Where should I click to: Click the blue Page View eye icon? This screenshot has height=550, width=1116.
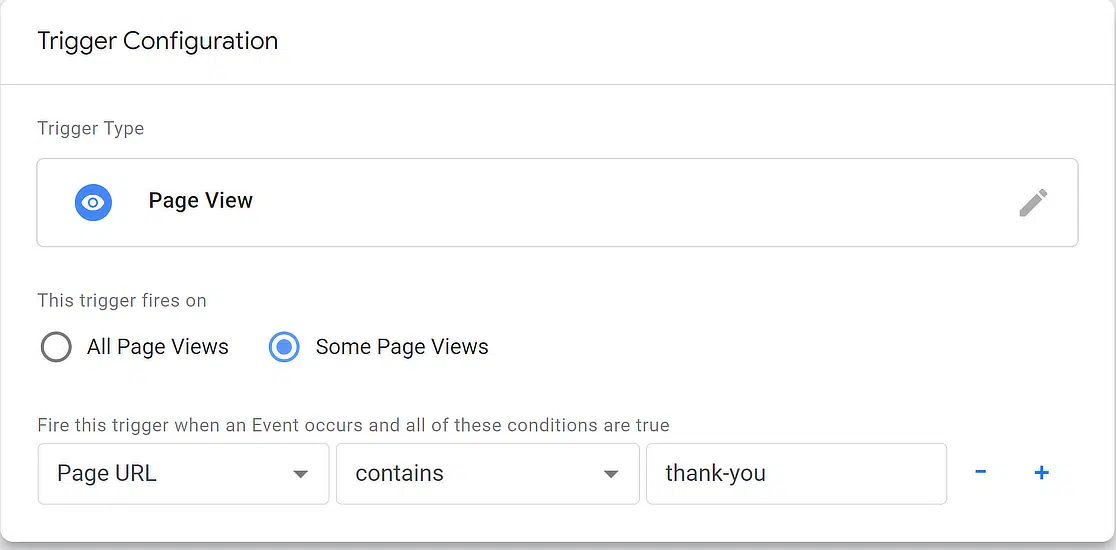[x=93, y=202]
